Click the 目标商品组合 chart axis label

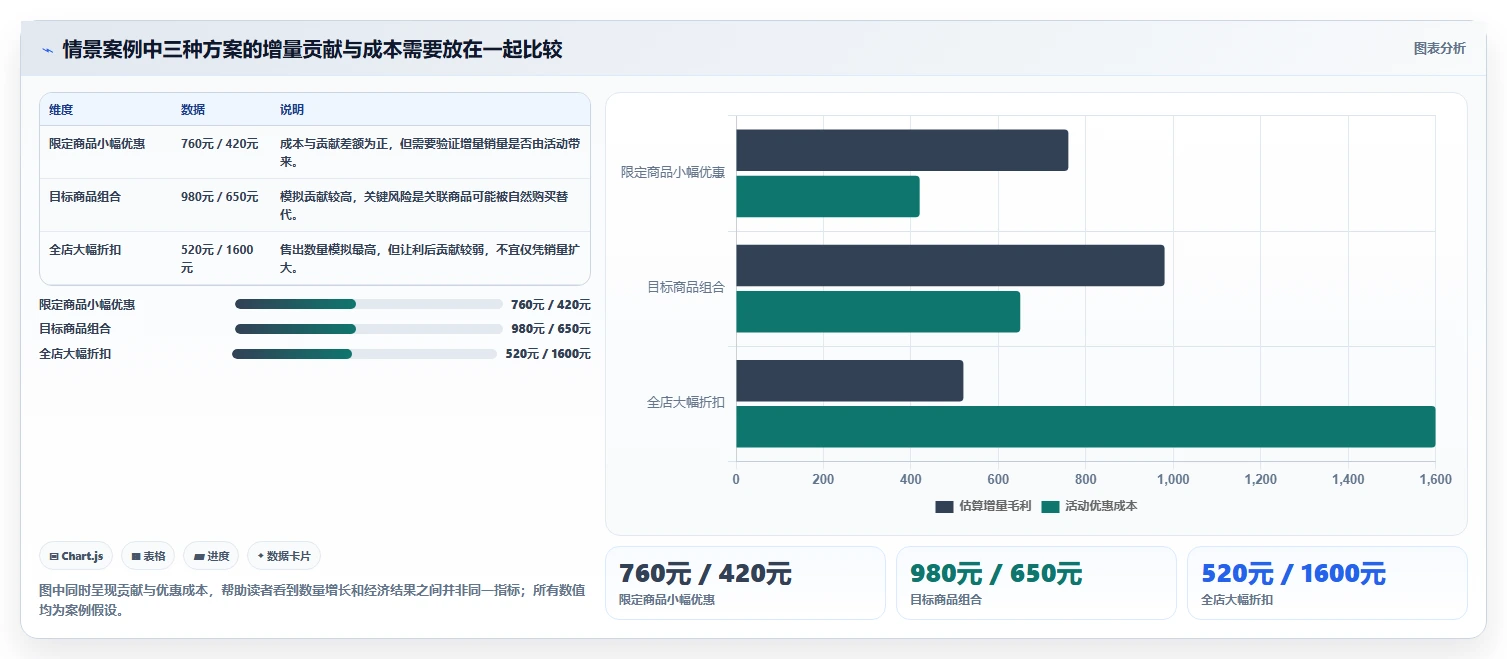tap(686, 288)
